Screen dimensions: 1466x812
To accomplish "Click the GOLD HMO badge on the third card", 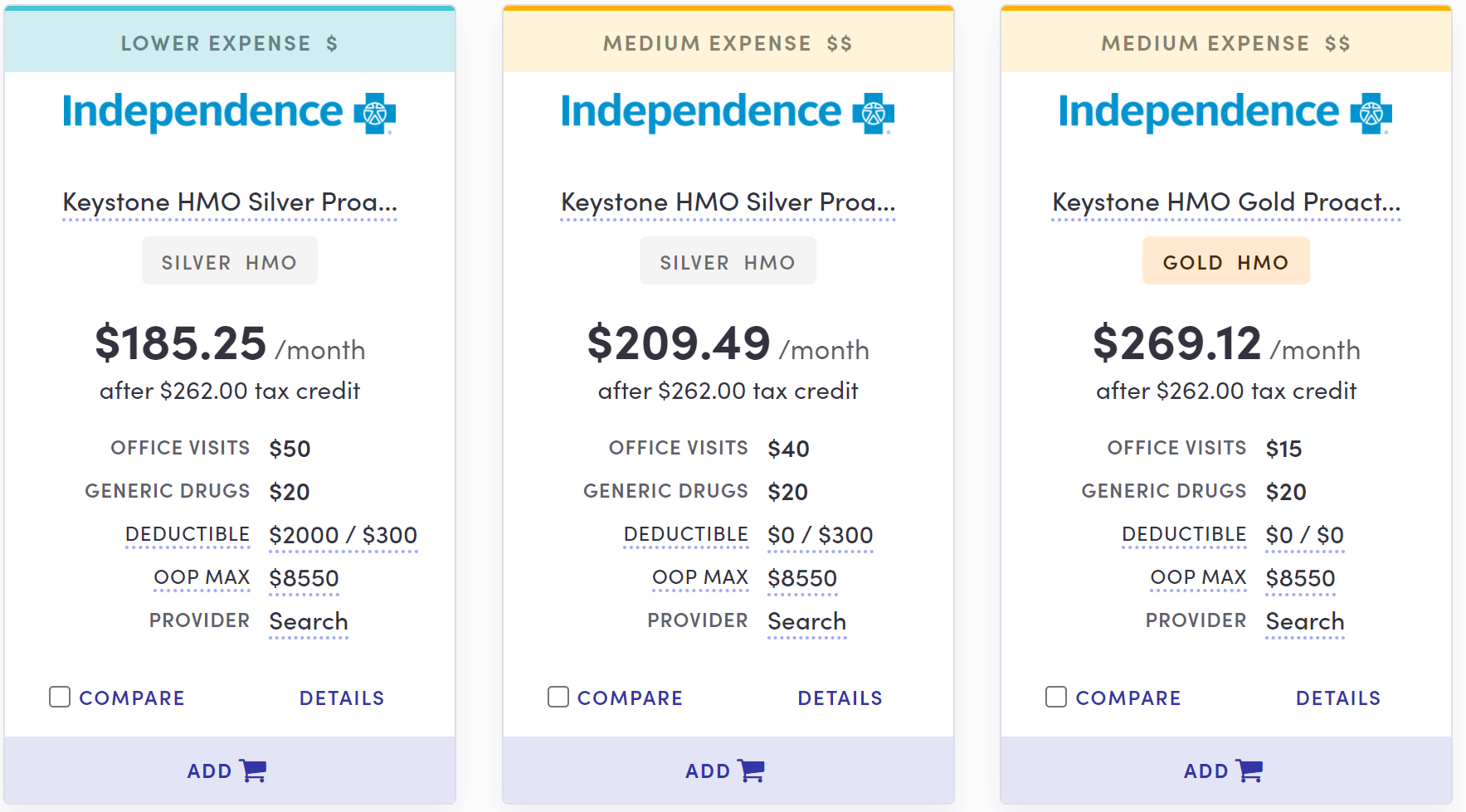I will pos(1225,260).
